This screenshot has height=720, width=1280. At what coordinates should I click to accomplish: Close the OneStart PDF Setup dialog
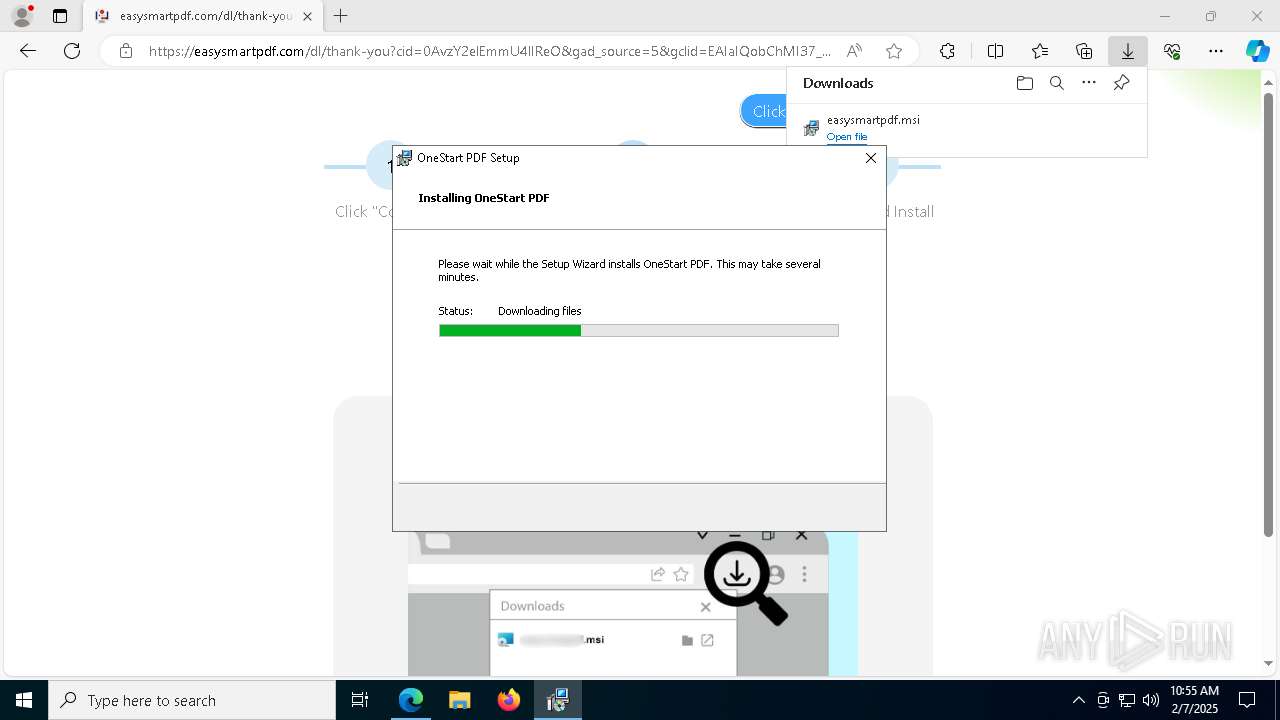(x=870, y=158)
